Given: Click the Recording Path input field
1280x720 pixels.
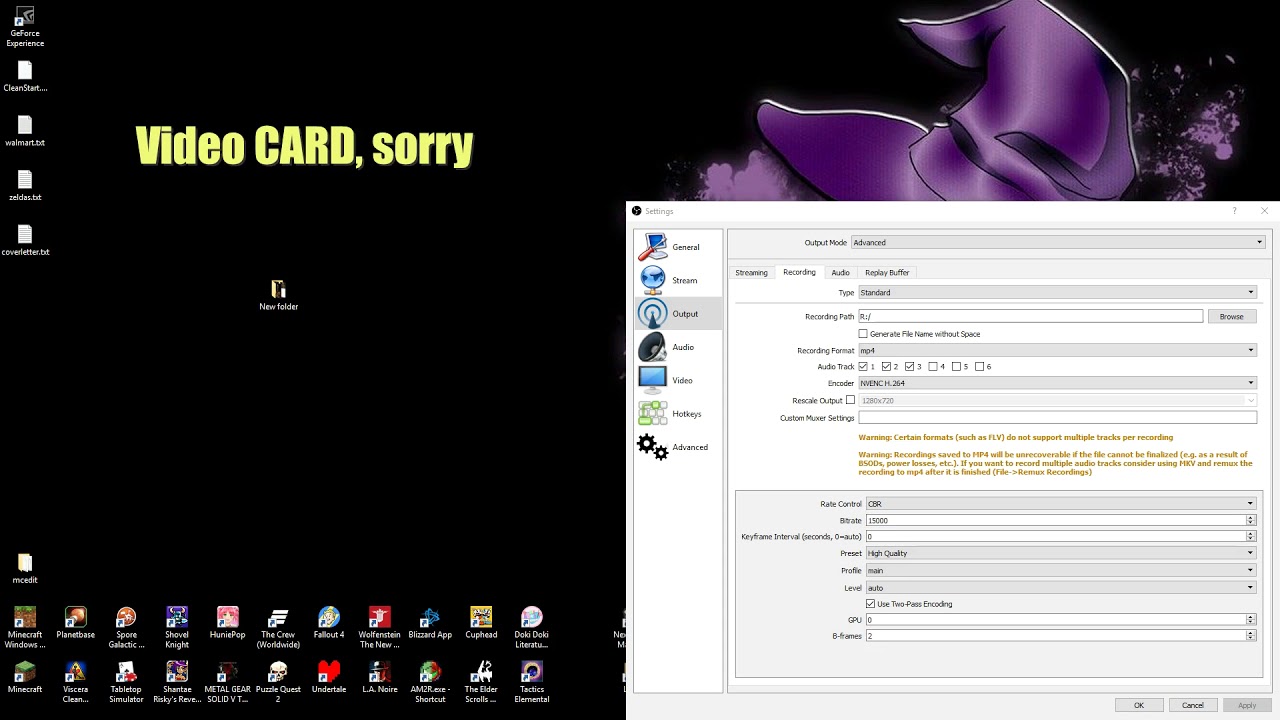Looking at the screenshot, I should coord(1030,316).
